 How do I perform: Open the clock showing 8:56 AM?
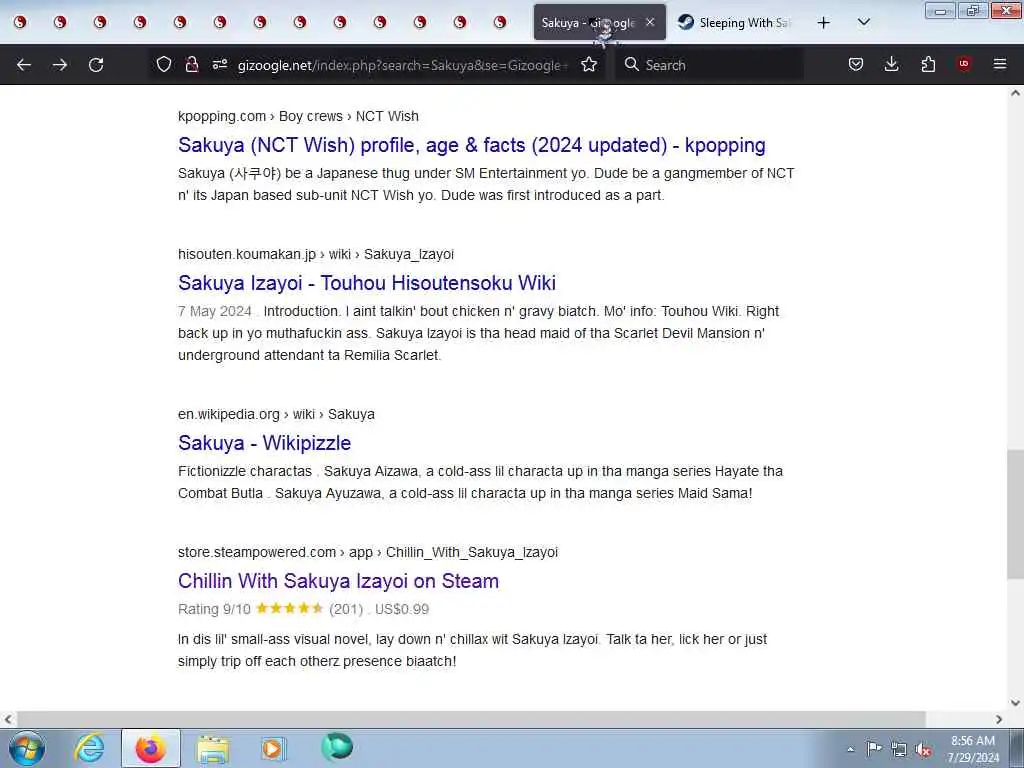point(973,749)
